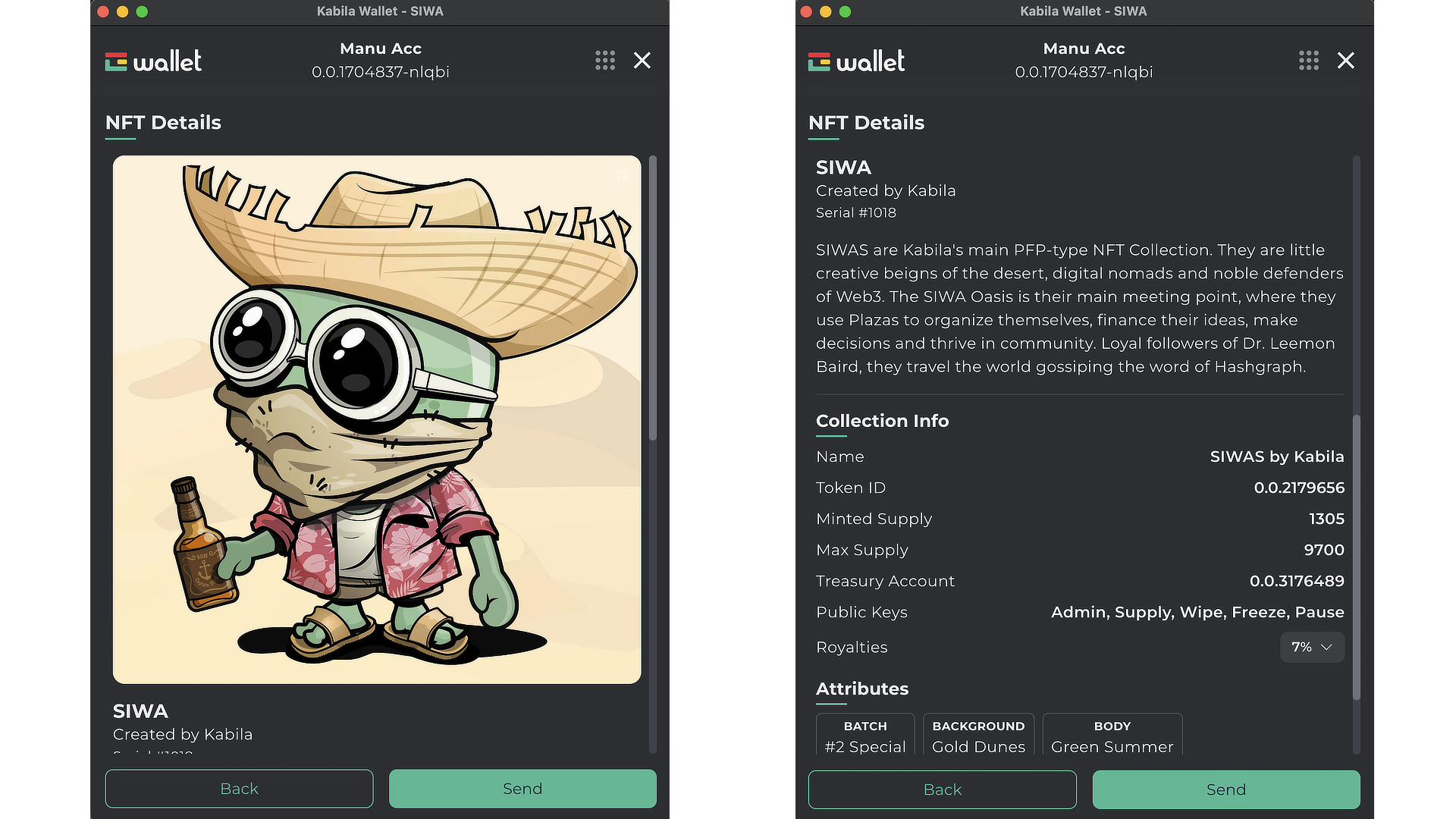Click the wallet logo in the Collection Info window
Screen dimensions: 1456x819
(x=857, y=61)
